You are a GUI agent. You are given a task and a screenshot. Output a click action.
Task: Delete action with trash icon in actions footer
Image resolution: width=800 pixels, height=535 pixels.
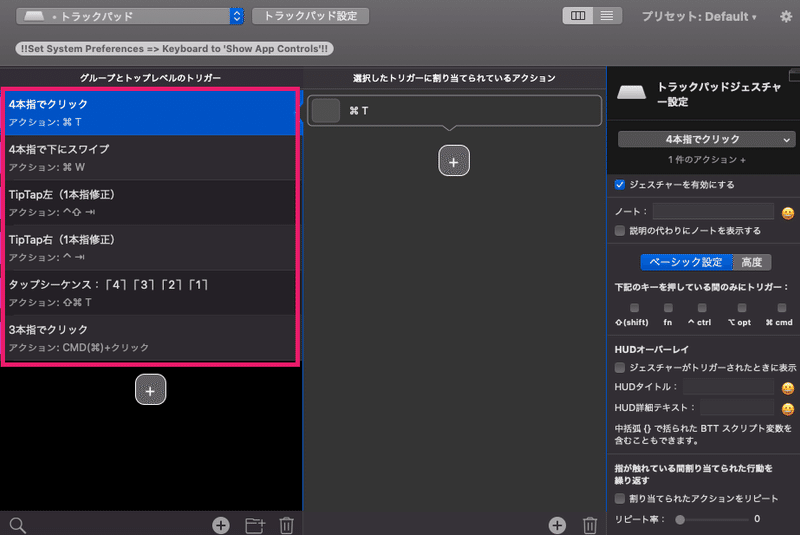[x=590, y=525]
